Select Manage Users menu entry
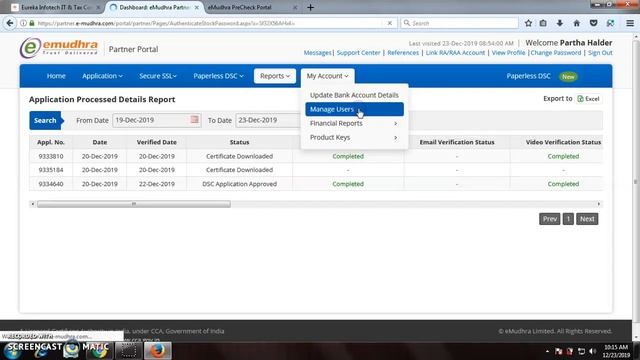 (x=354, y=109)
